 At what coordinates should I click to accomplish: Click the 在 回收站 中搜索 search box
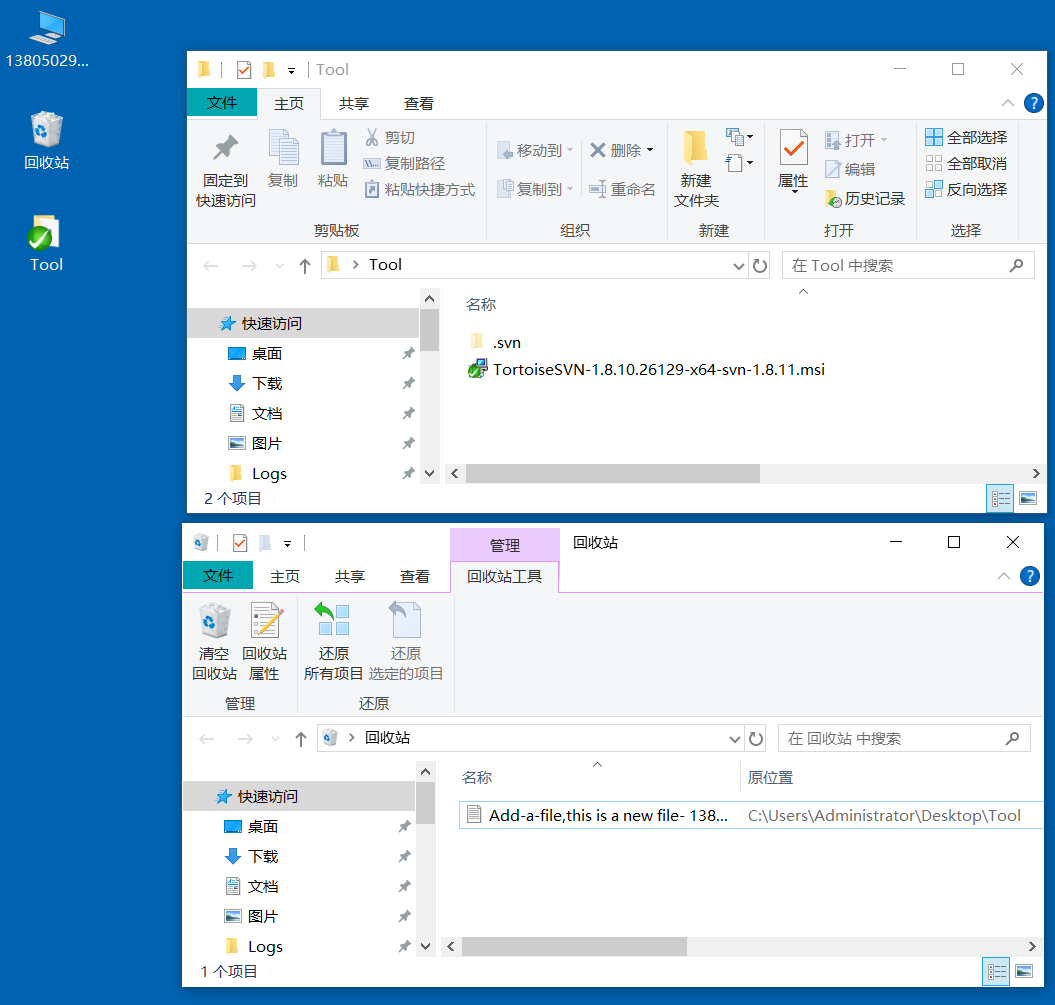click(904, 739)
